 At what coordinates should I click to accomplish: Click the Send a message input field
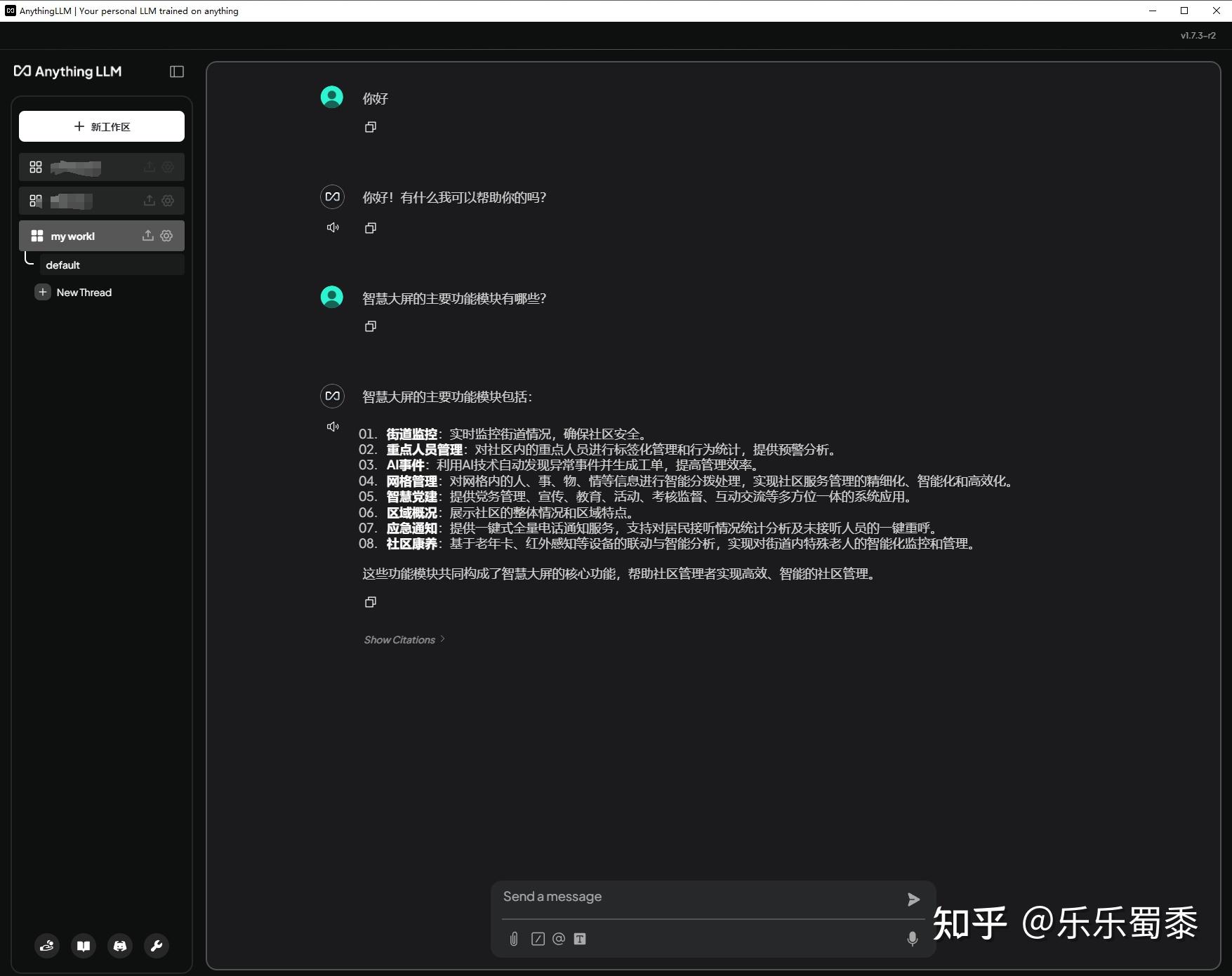click(702, 896)
